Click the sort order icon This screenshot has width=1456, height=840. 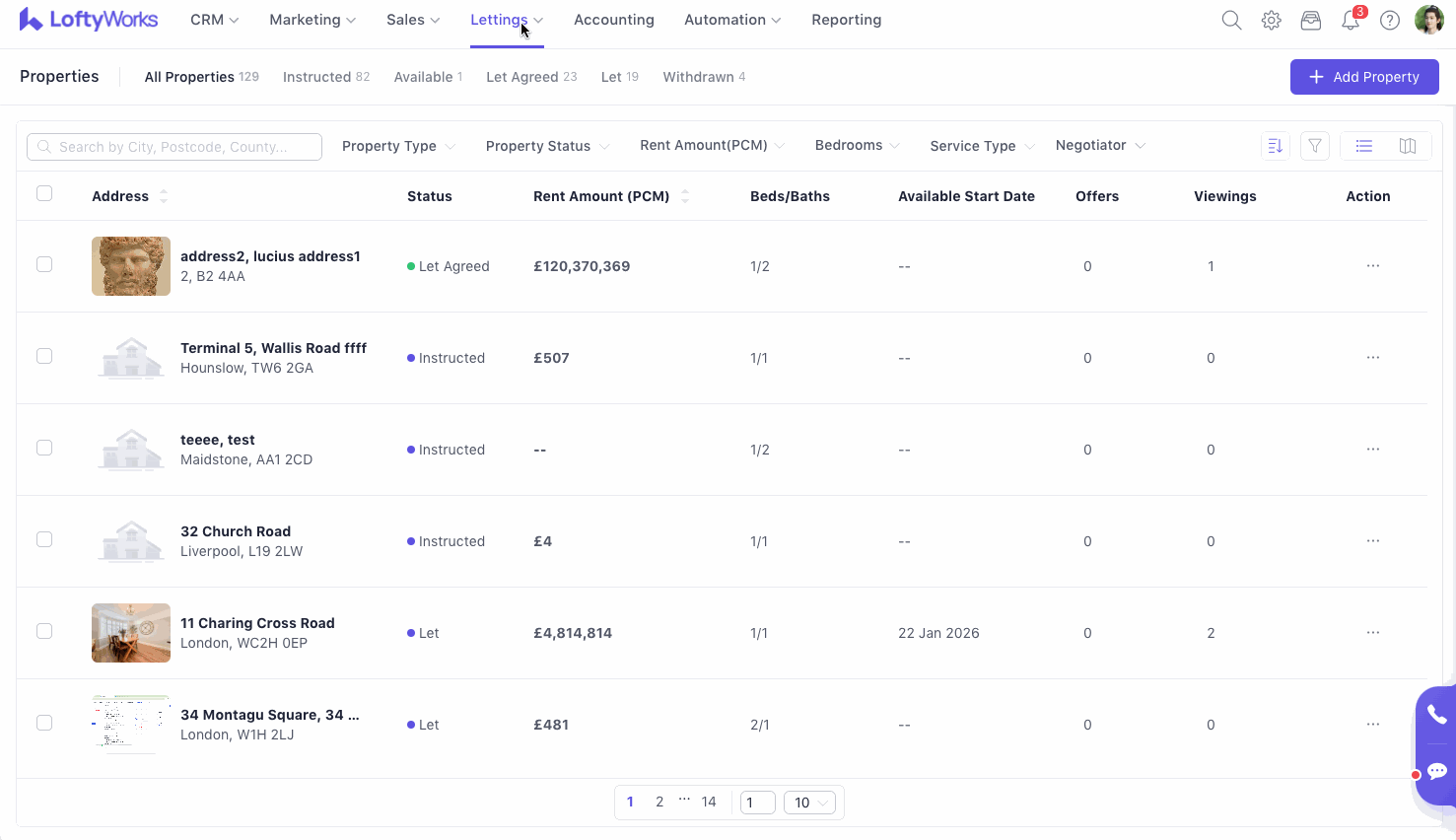(x=1275, y=146)
